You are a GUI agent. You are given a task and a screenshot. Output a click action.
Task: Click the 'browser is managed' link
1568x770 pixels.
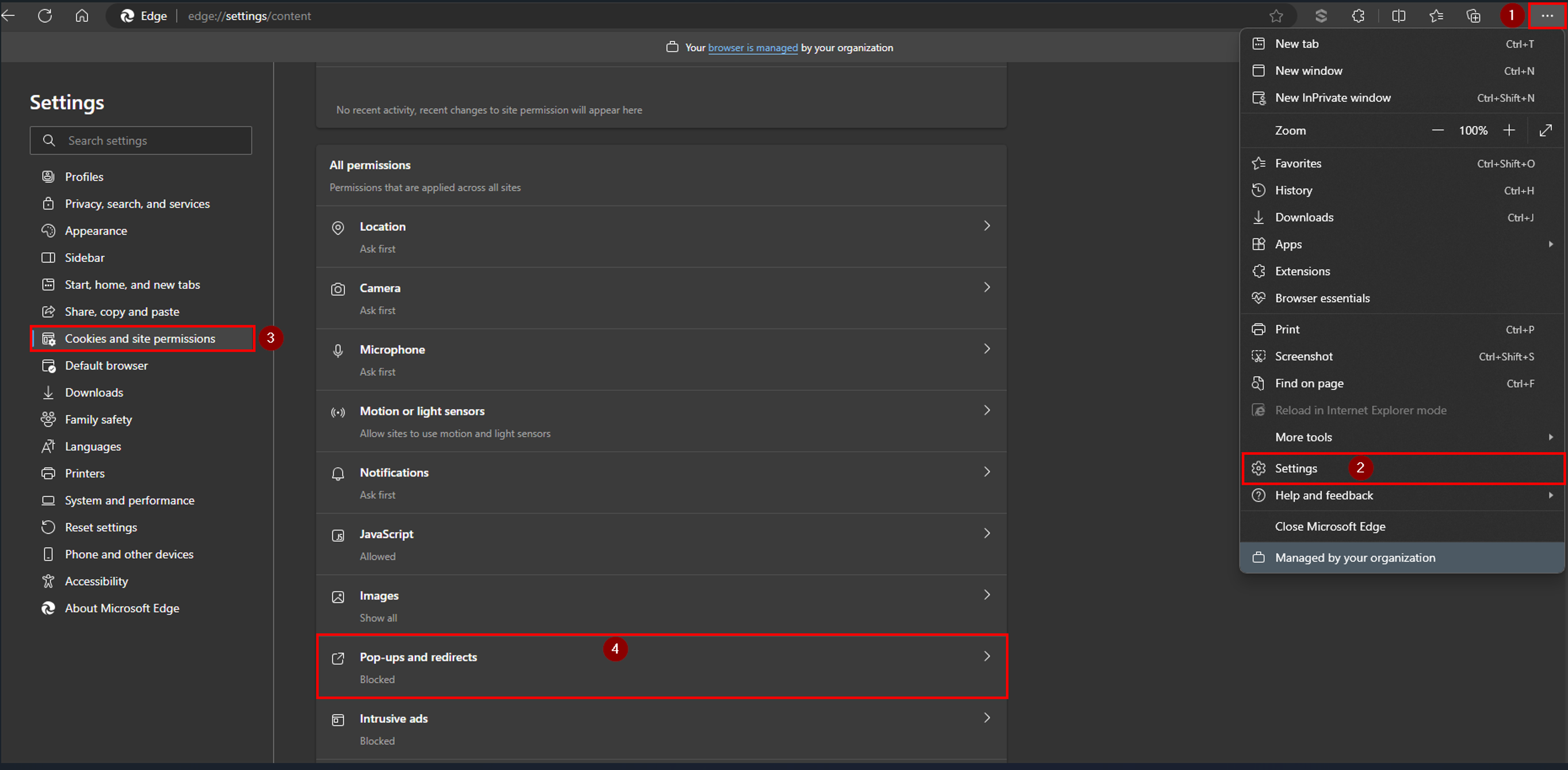click(x=752, y=48)
